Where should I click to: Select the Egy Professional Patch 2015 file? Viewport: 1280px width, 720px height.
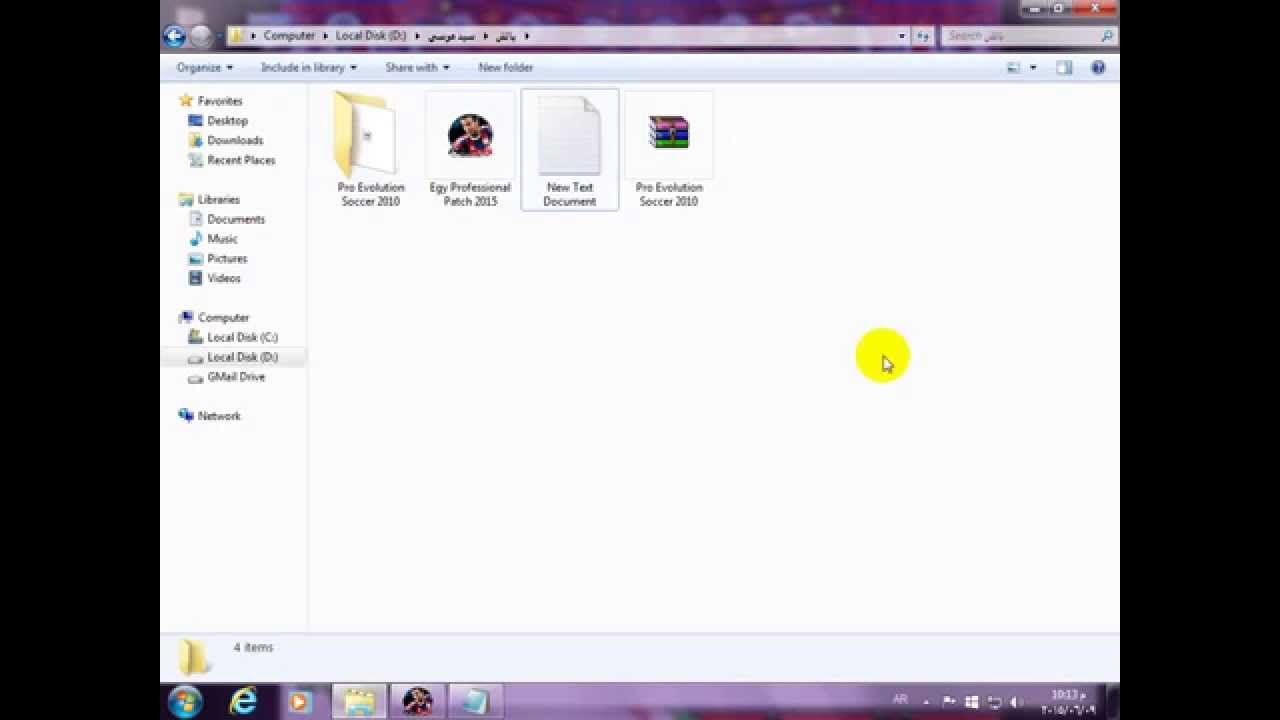click(470, 150)
